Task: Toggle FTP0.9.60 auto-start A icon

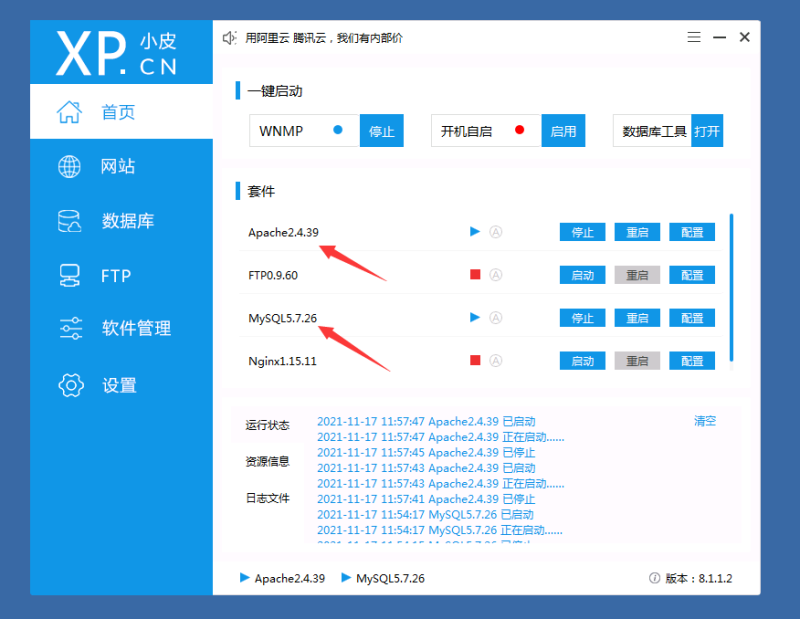Action: 496,275
